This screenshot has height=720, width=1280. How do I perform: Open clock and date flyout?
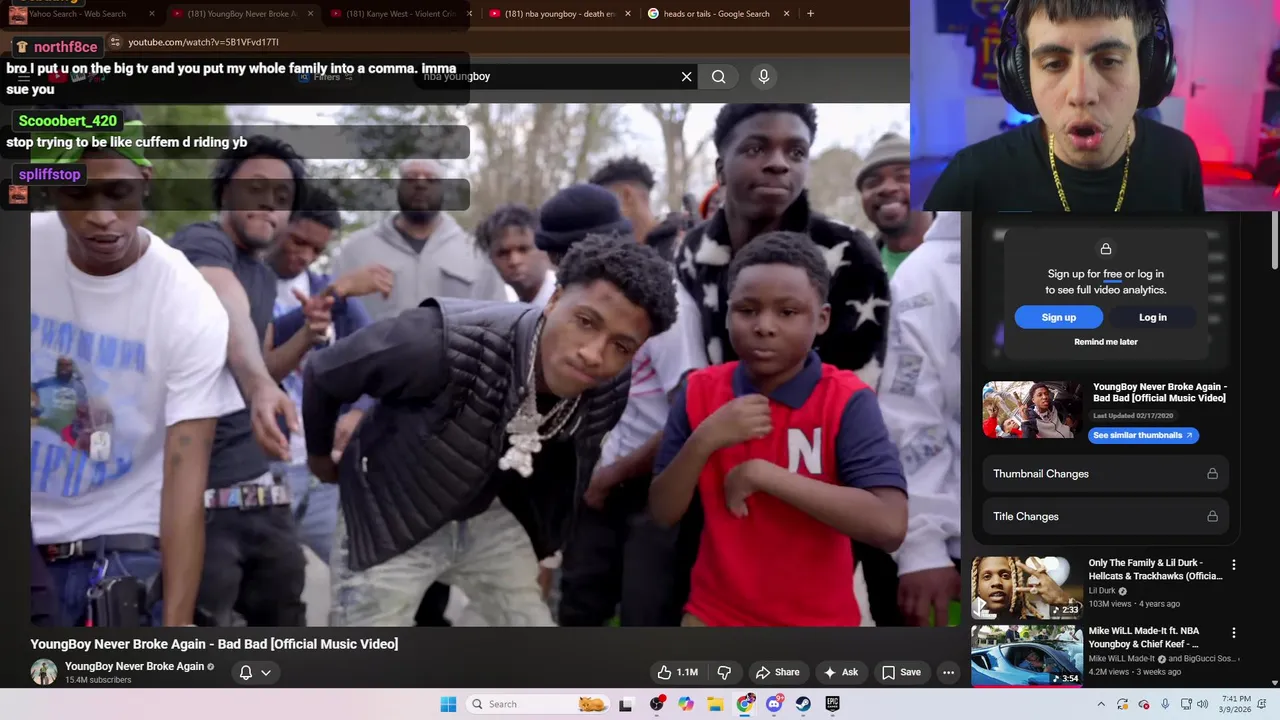tap(1237, 704)
